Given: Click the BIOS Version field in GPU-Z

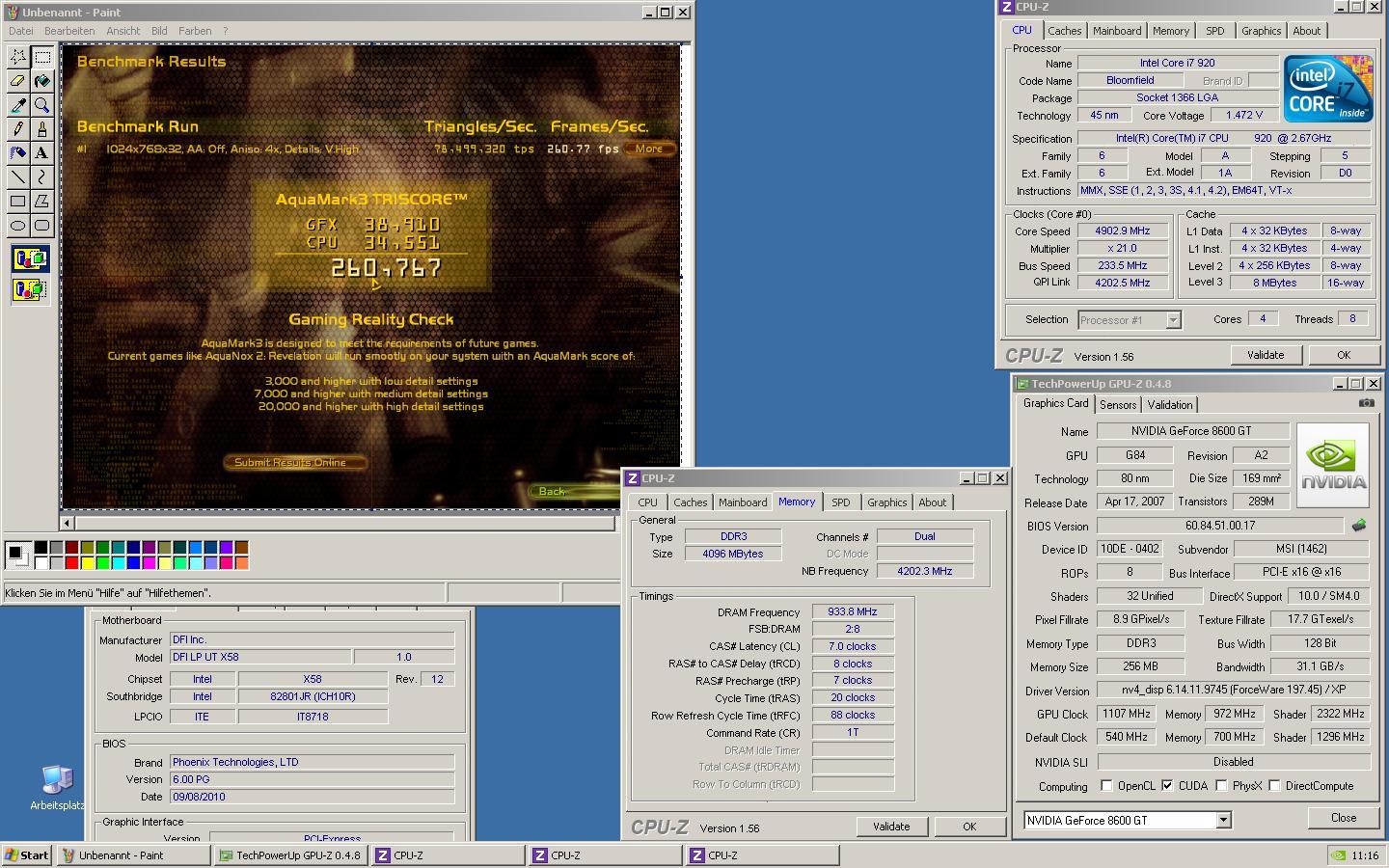Looking at the screenshot, I should click(x=1220, y=527).
